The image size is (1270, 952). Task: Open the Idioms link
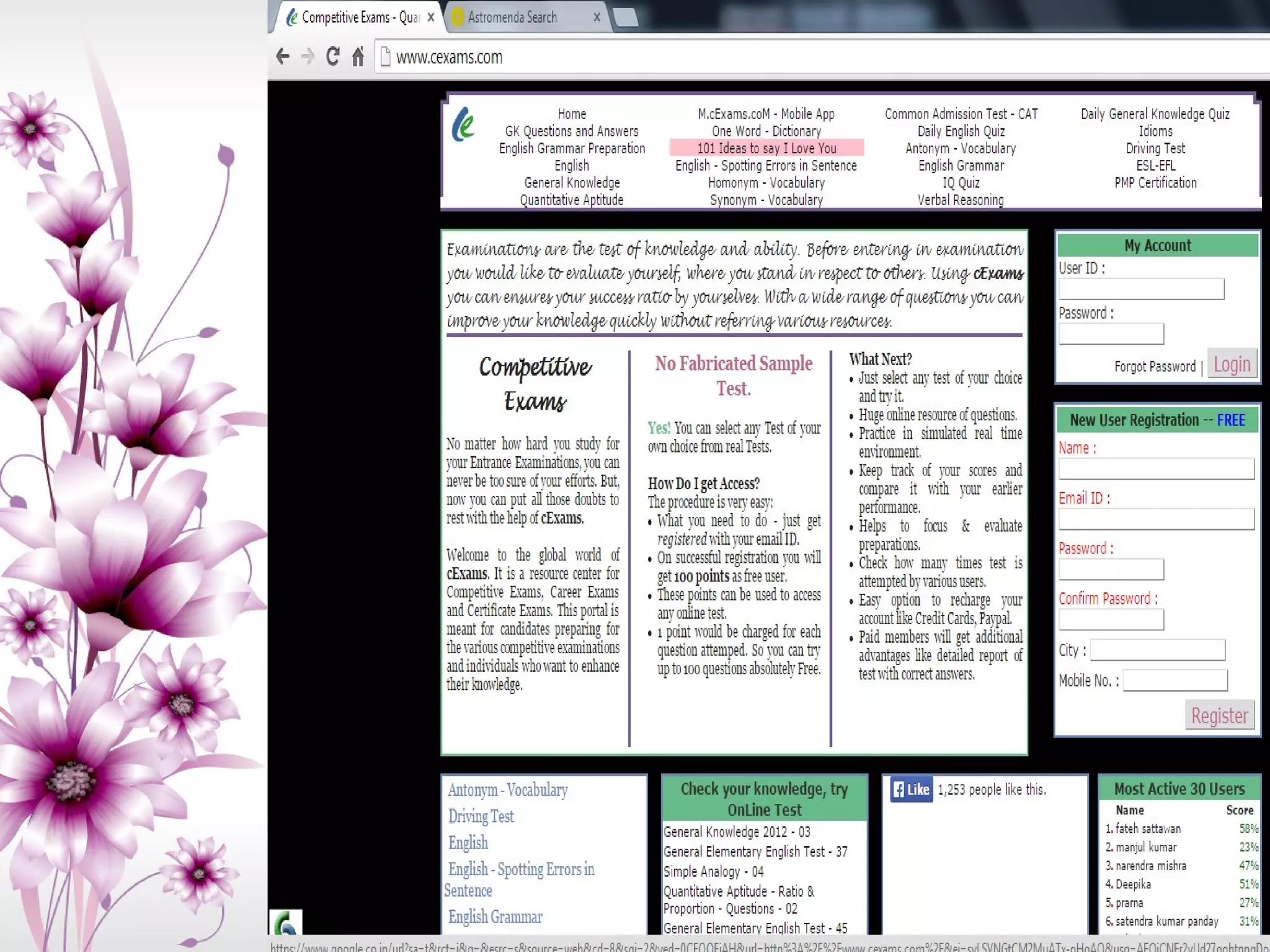tap(1155, 131)
